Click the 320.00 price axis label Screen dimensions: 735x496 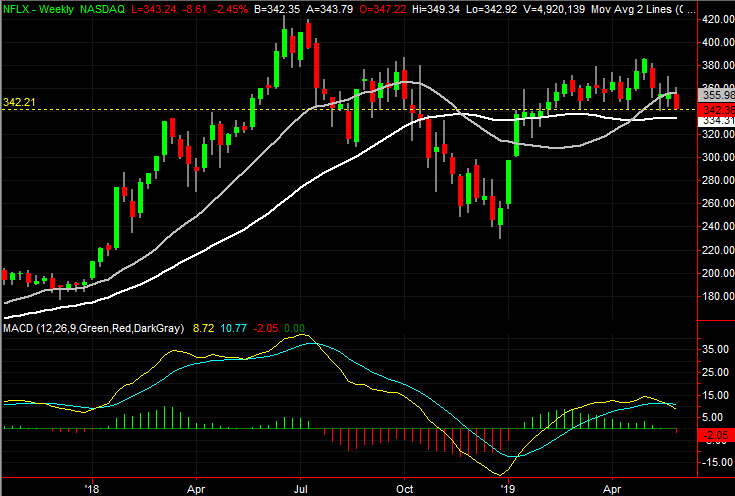718,134
